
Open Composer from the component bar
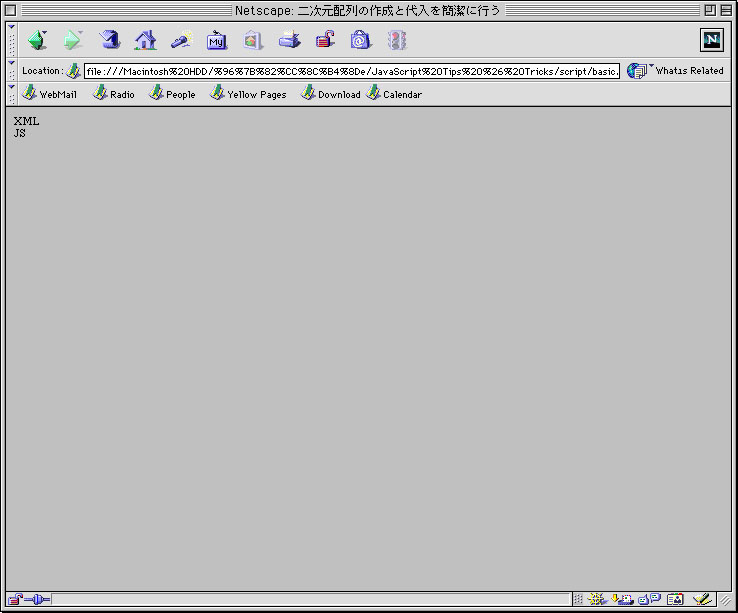[701, 599]
